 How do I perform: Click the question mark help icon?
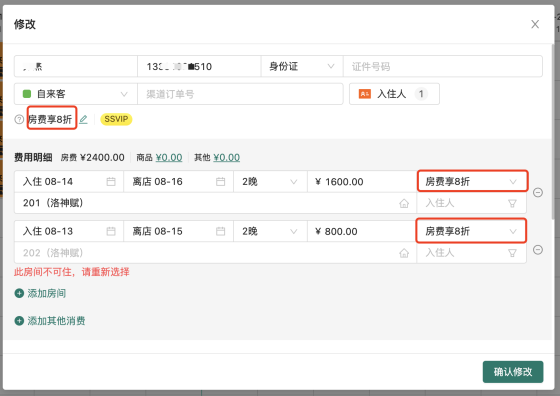point(19,119)
